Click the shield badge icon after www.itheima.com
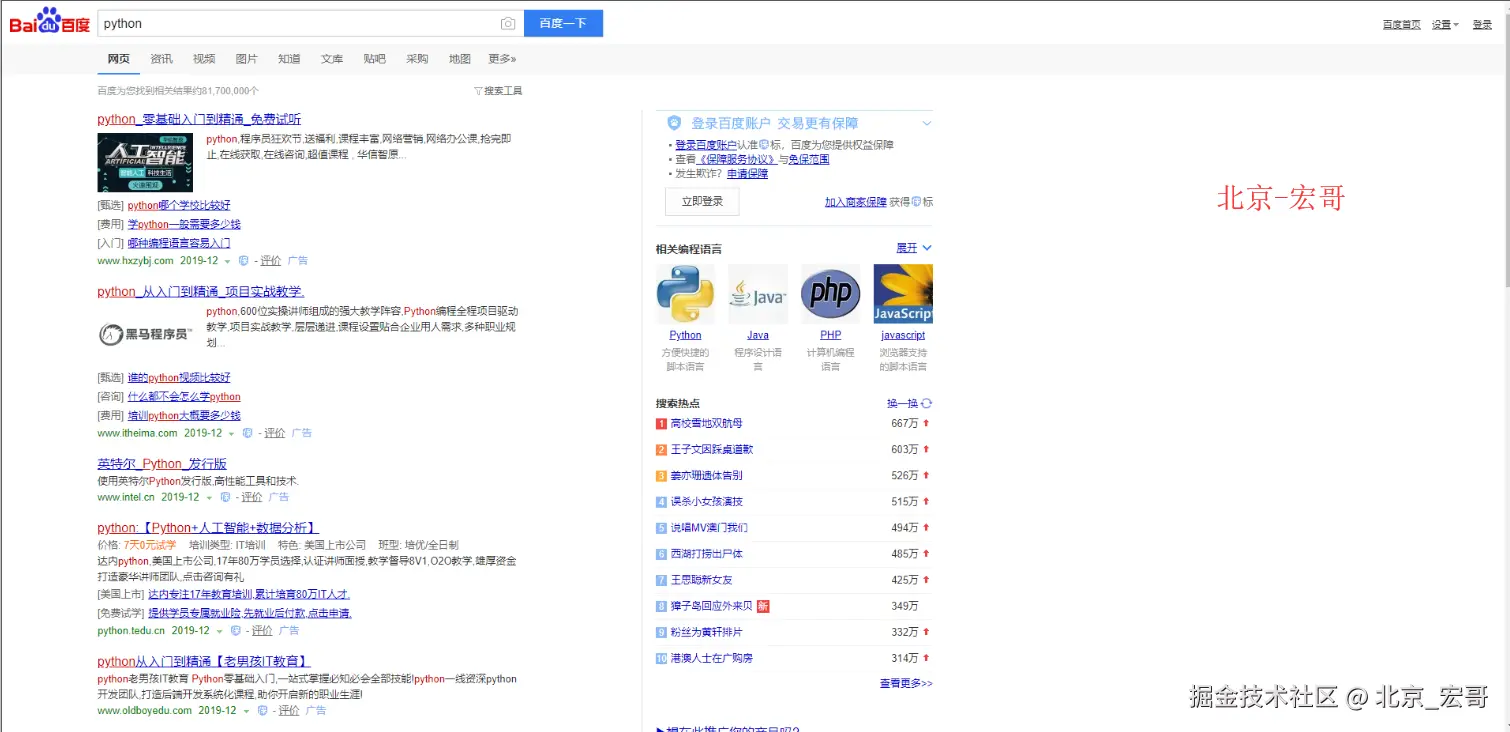 coord(248,434)
